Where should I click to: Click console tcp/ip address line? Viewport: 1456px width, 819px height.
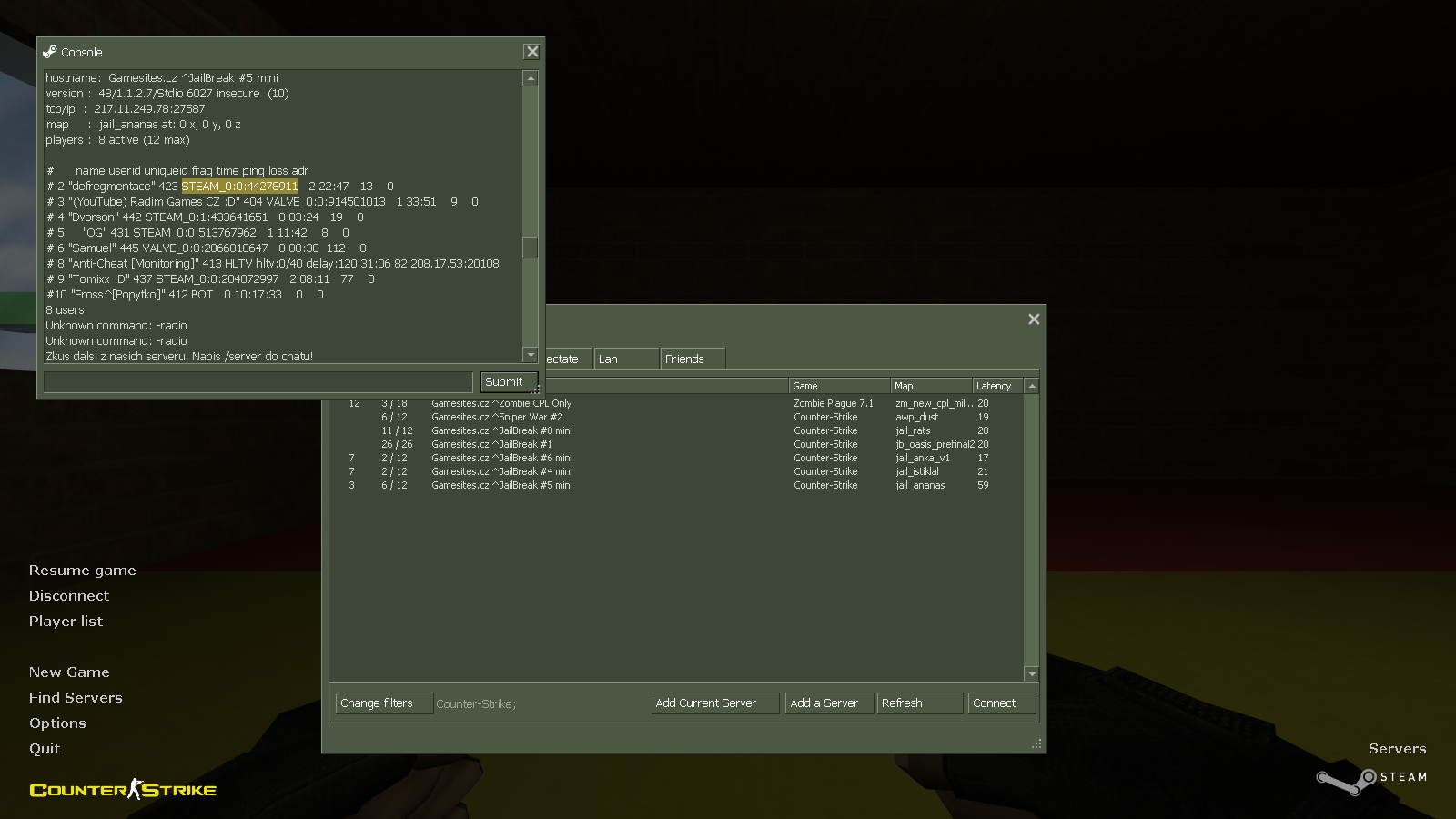(126, 109)
